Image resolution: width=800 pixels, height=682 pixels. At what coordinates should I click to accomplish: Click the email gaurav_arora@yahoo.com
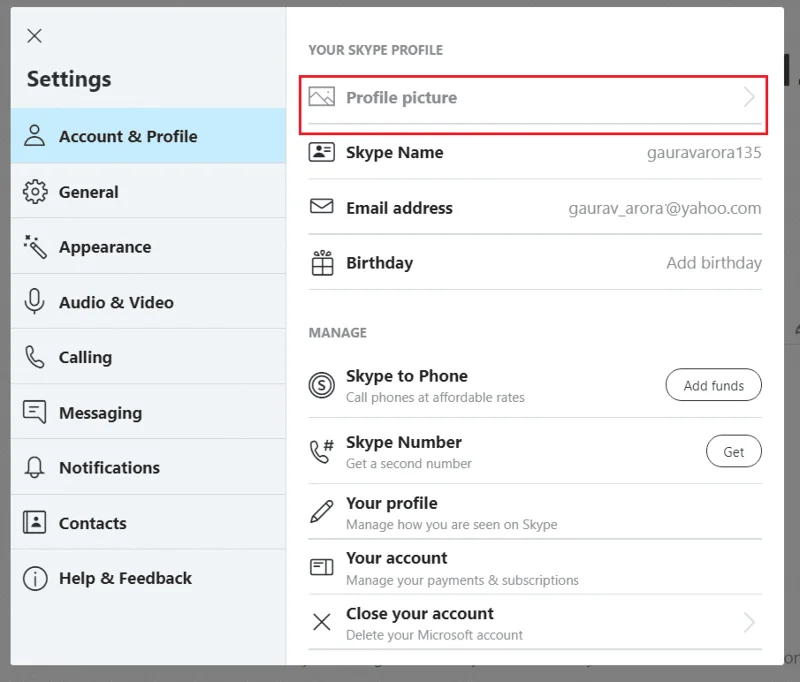(665, 208)
